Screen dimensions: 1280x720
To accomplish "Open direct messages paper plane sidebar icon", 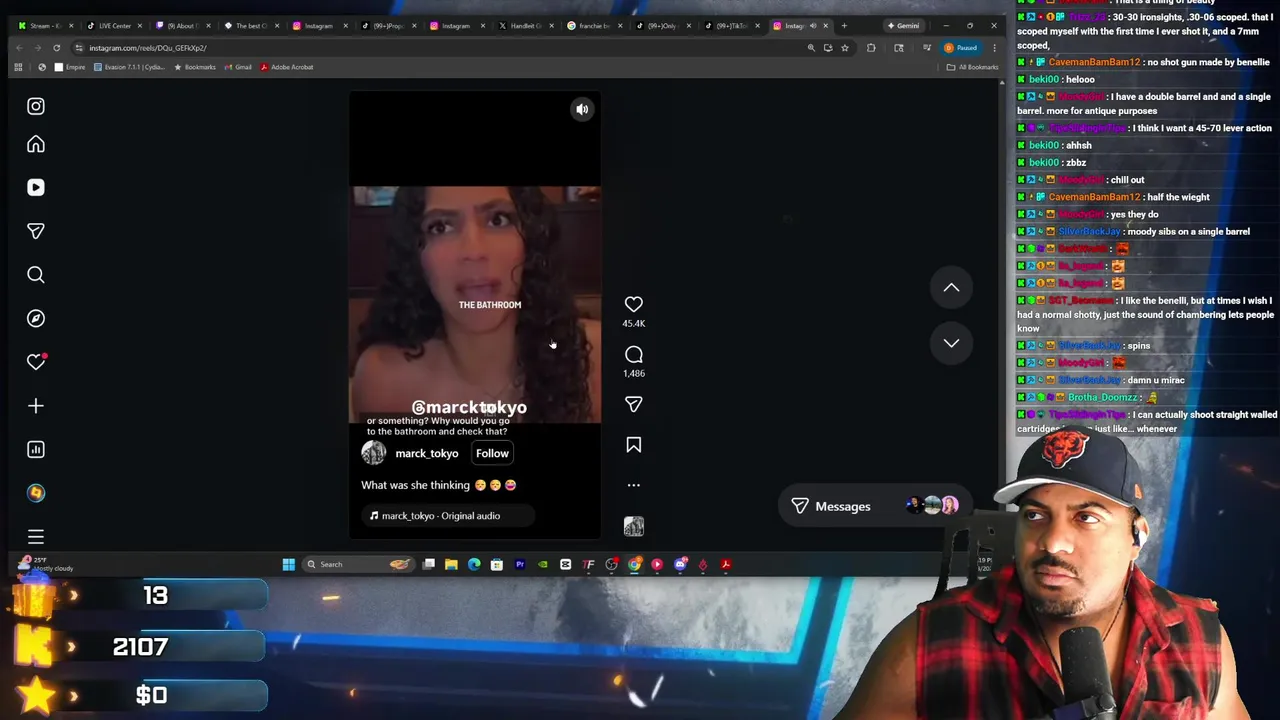I will tap(36, 231).
